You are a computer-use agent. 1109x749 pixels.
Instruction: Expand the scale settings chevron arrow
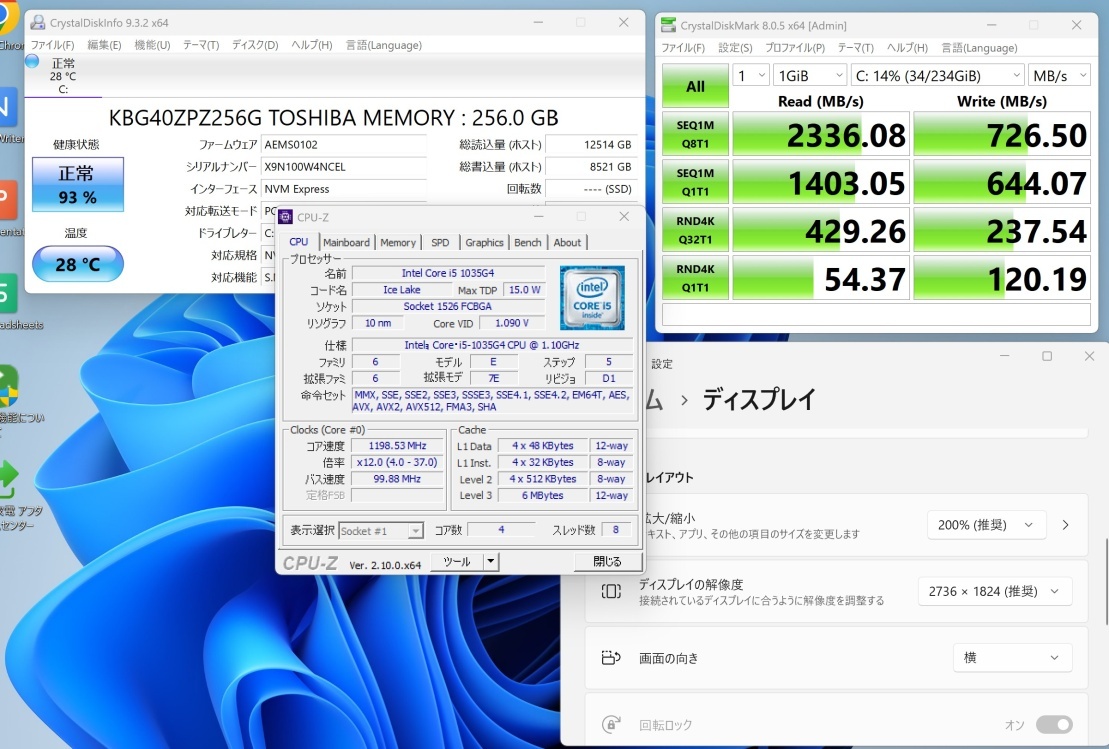point(1065,525)
